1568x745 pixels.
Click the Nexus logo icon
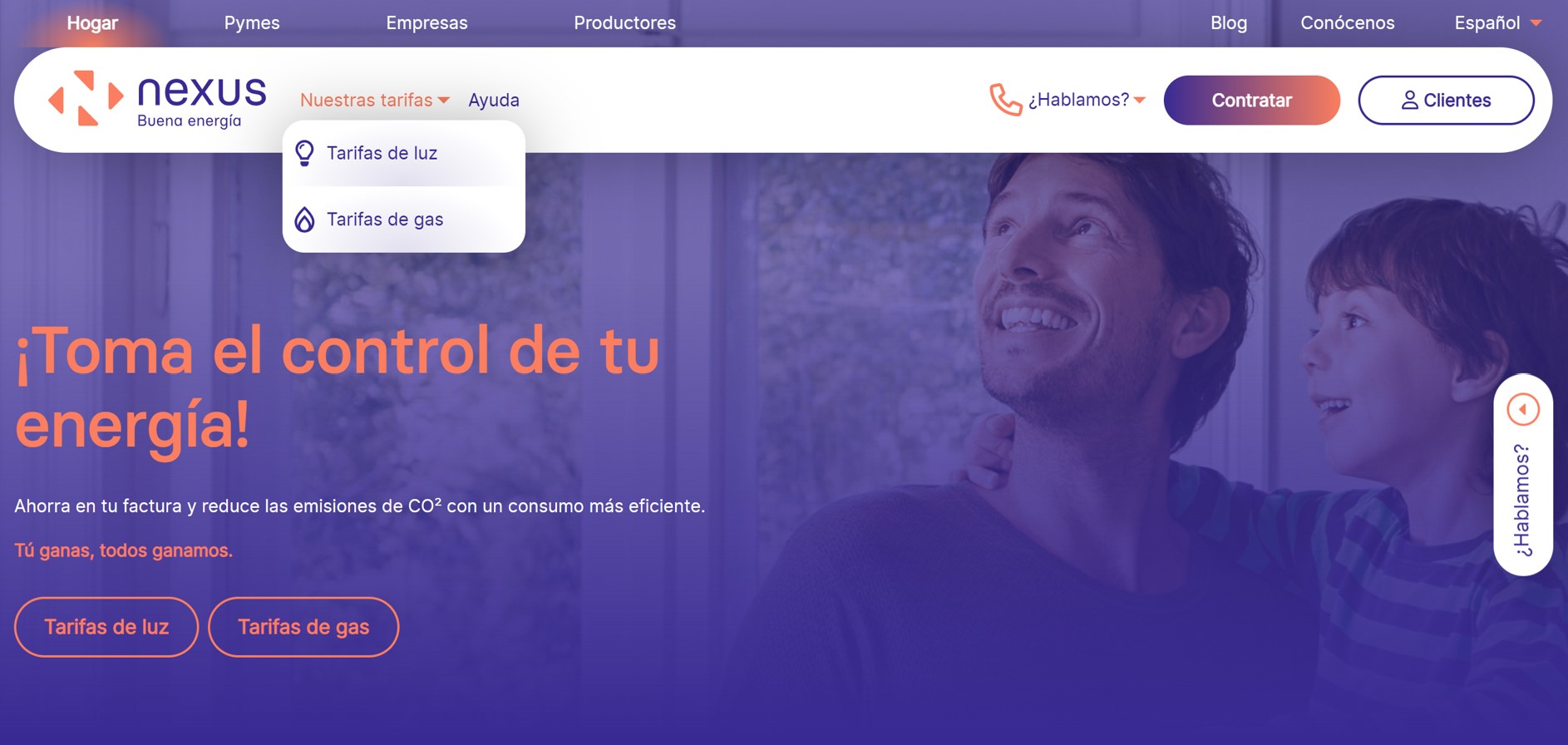coord(86,98)
